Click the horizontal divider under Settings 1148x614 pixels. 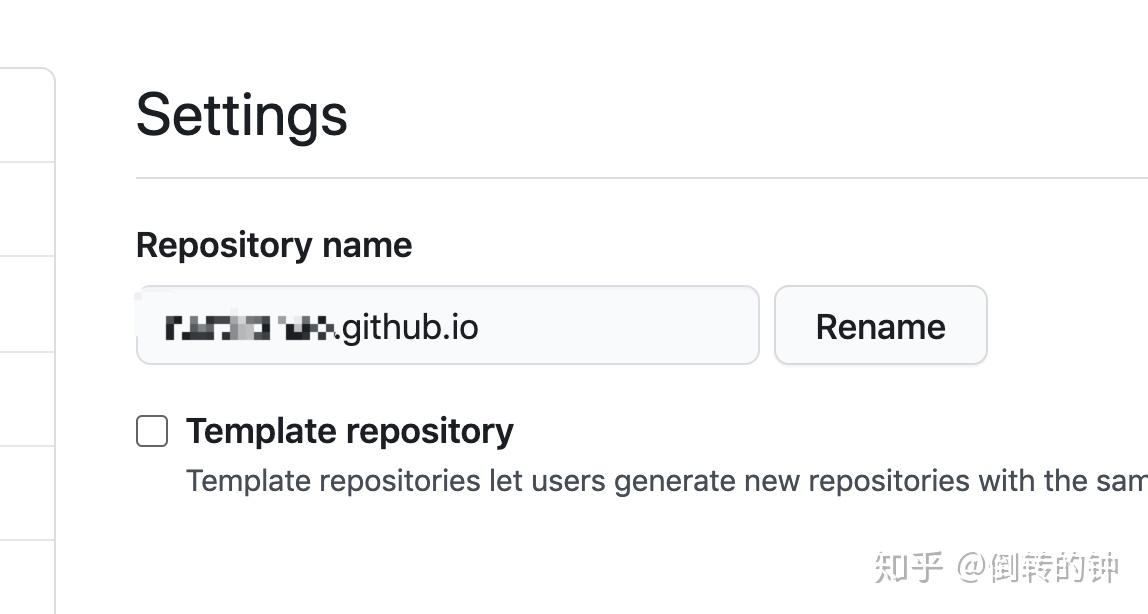(x=640, y=177)
